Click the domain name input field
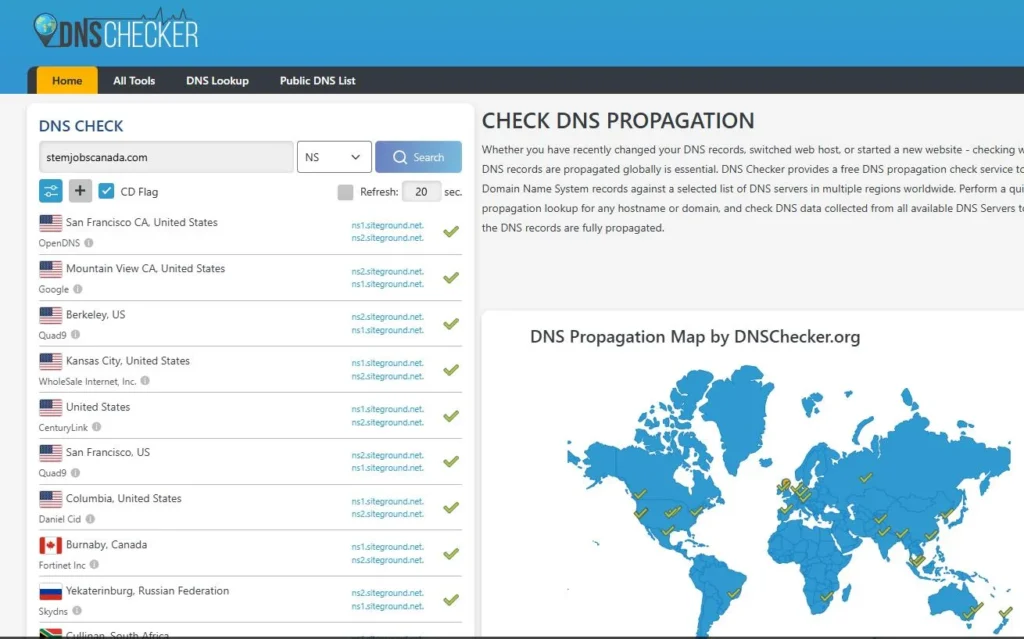 [x=165, y=157]
